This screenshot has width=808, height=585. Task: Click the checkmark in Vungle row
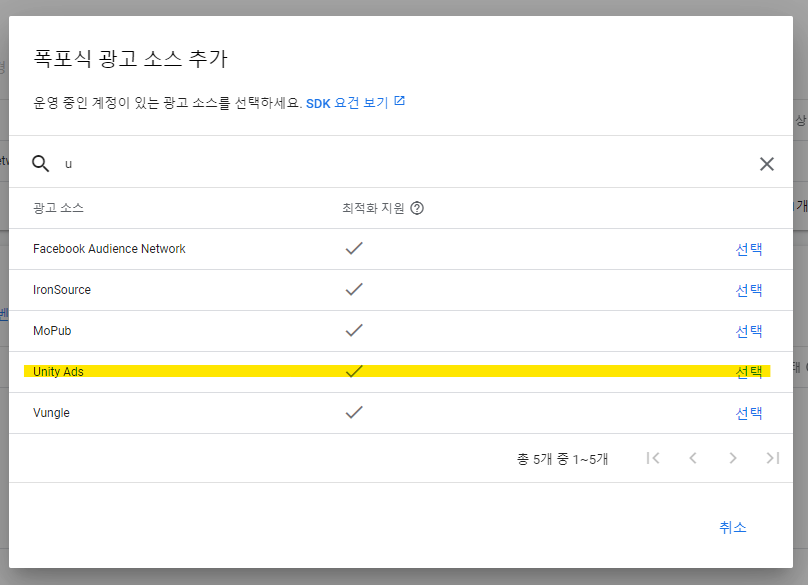[x=354, y=412]
